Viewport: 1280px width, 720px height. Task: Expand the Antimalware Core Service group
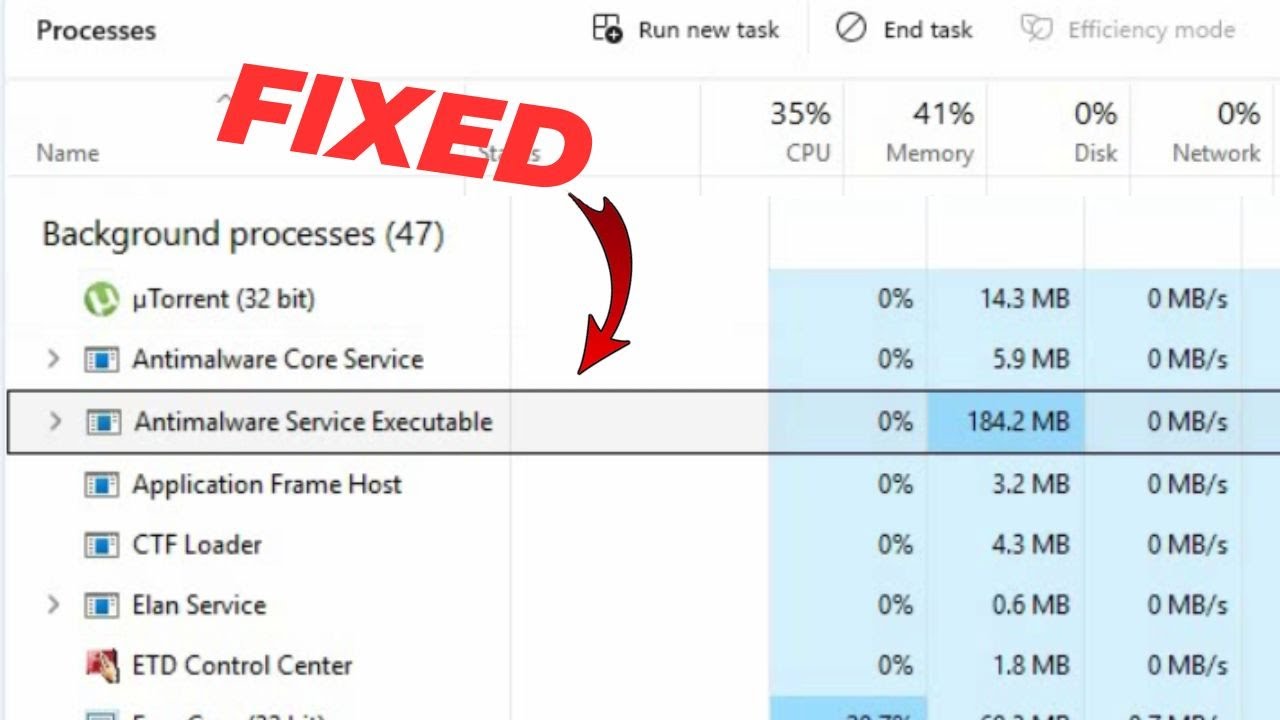[x=54, y=359]
